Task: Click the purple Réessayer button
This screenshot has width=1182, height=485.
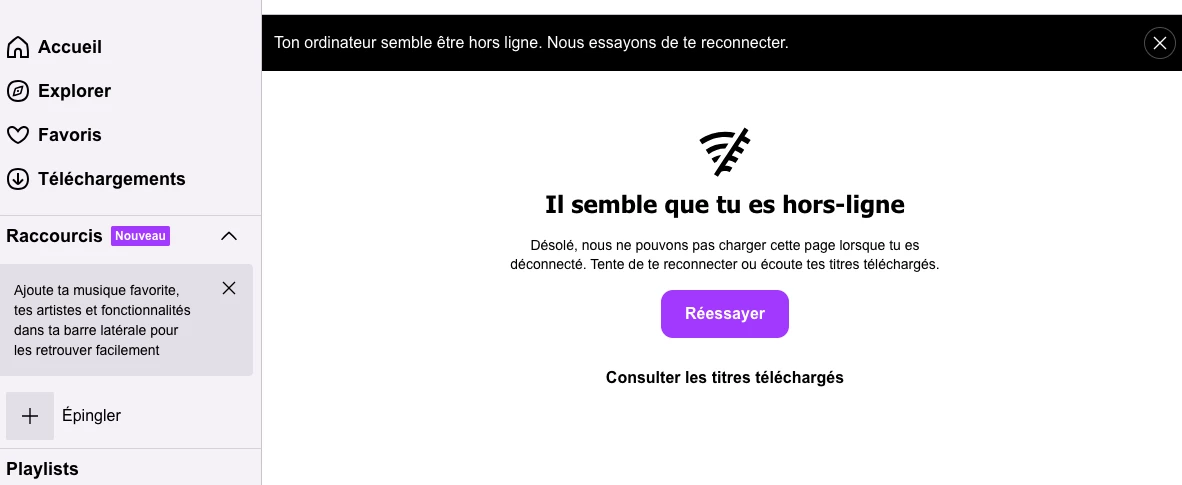Action: pos(724,314)
